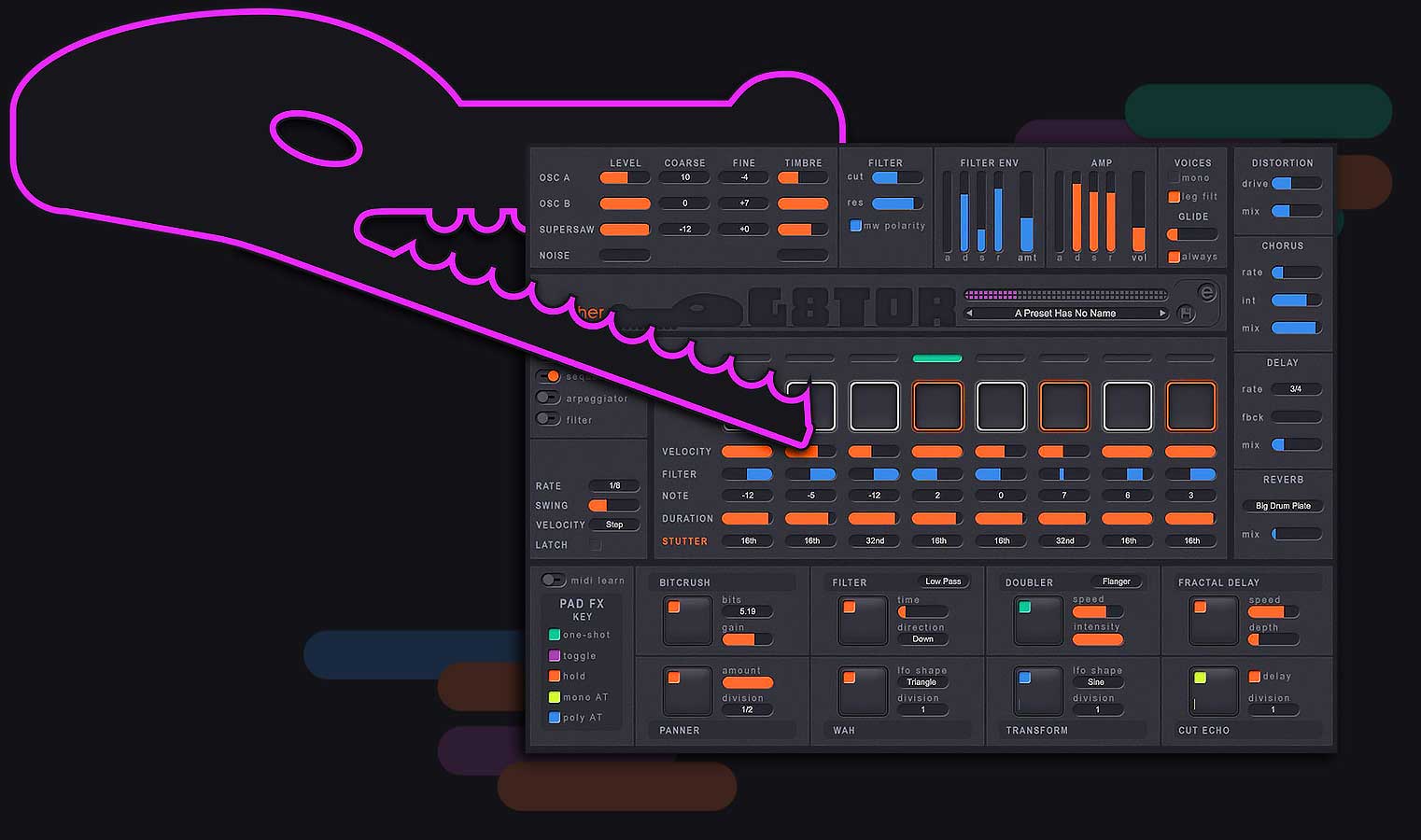This screenshot has height=840, width=1421.
Task: Open the Big Drum Plate reverb dropdown
Action: coord(1282,506)
